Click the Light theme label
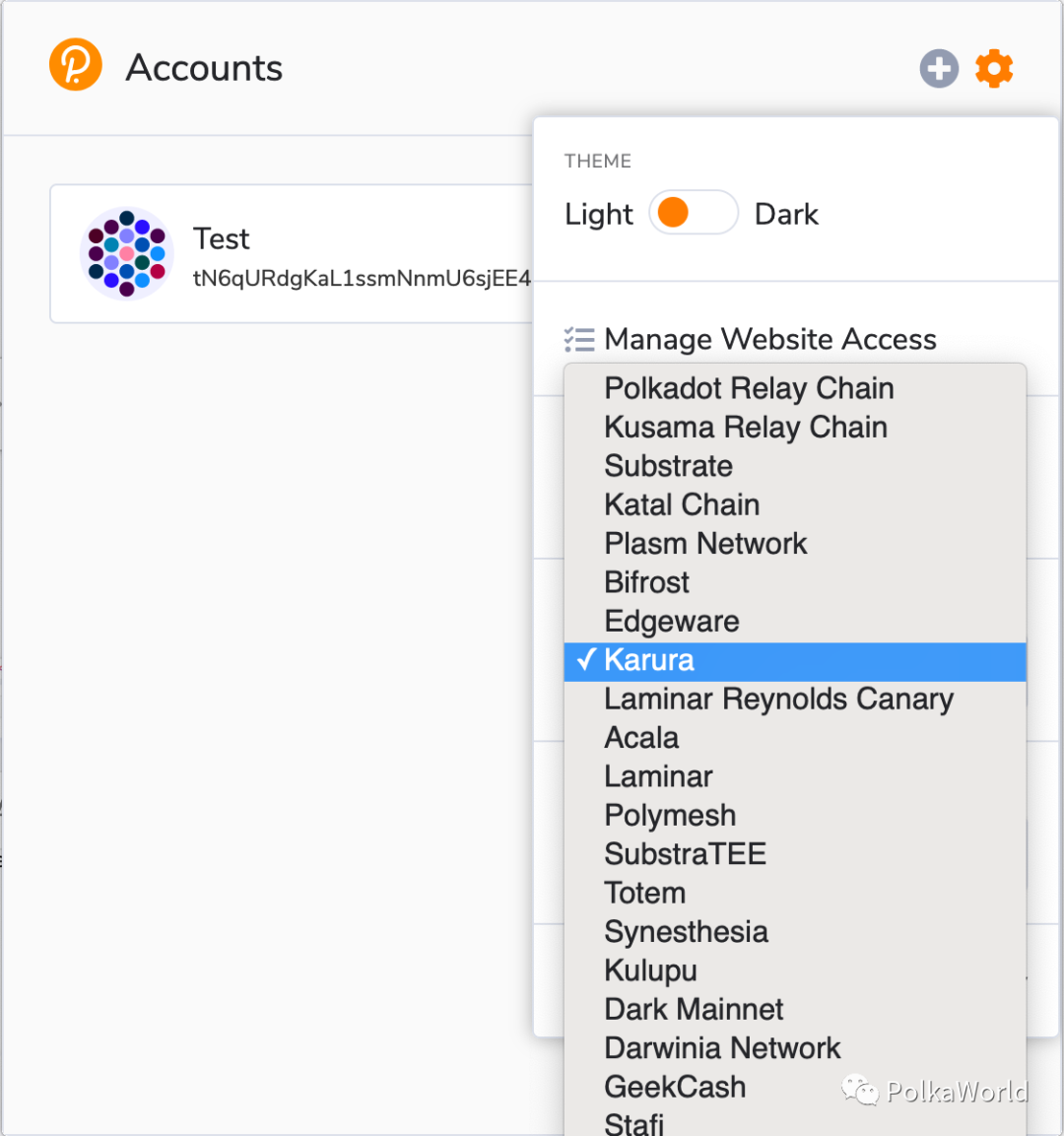This screenshot has width=1064, height=1136. 599,215
